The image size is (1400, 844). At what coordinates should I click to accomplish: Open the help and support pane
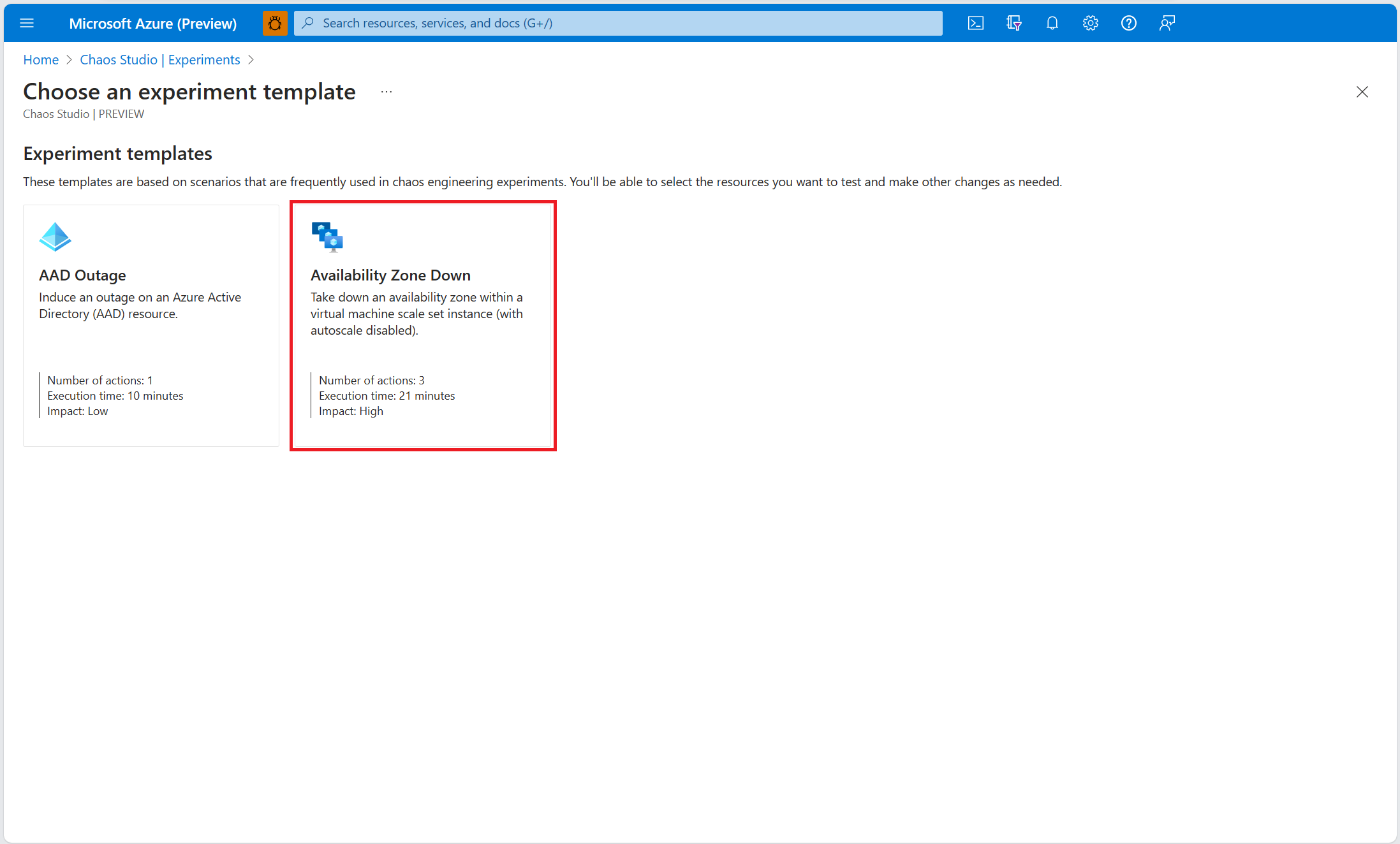tap(1129, 23)
